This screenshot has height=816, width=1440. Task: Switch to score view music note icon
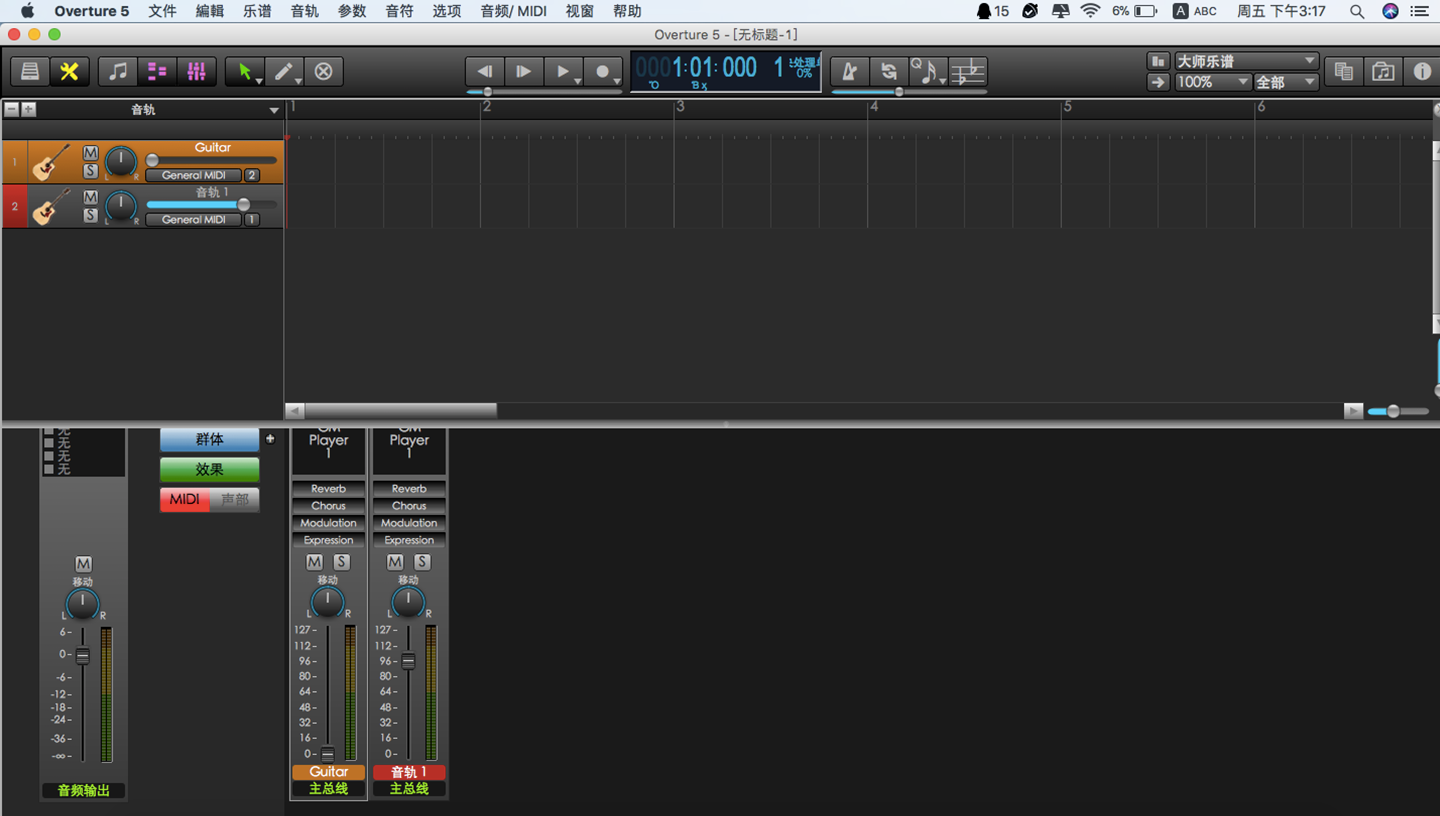point(118,71)
